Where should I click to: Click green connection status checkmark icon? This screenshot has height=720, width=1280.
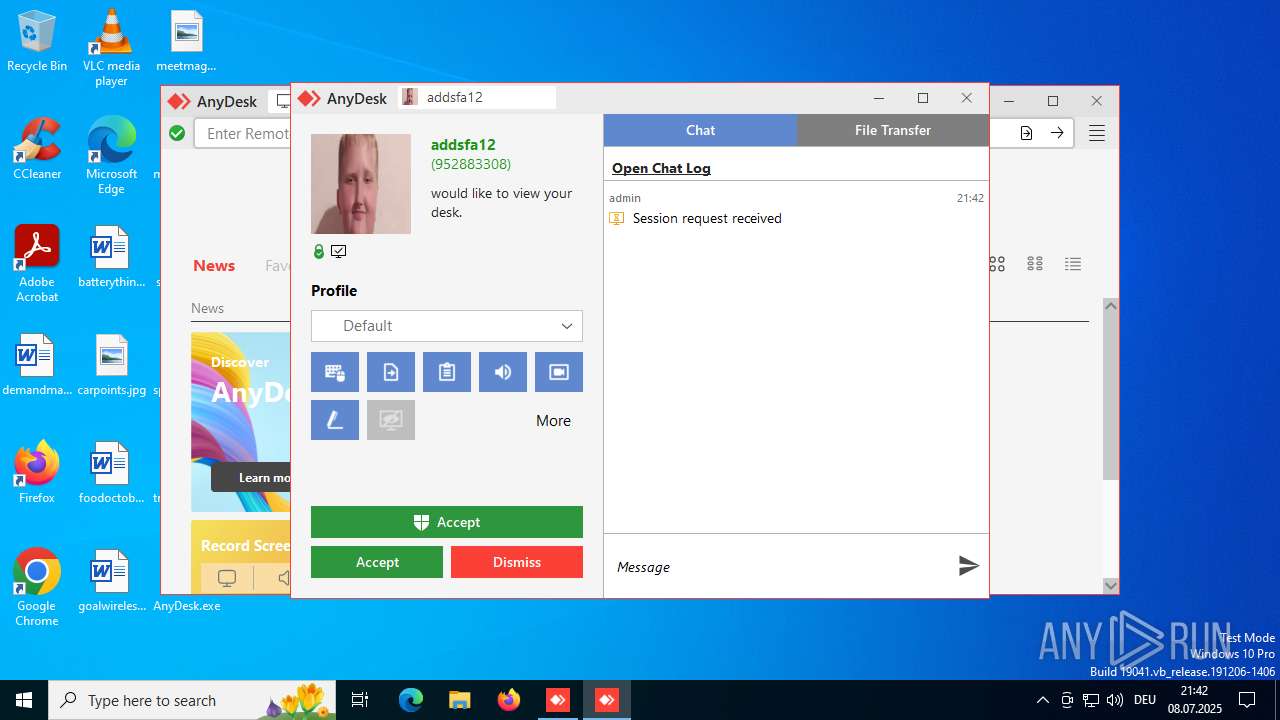coord(177,133)
